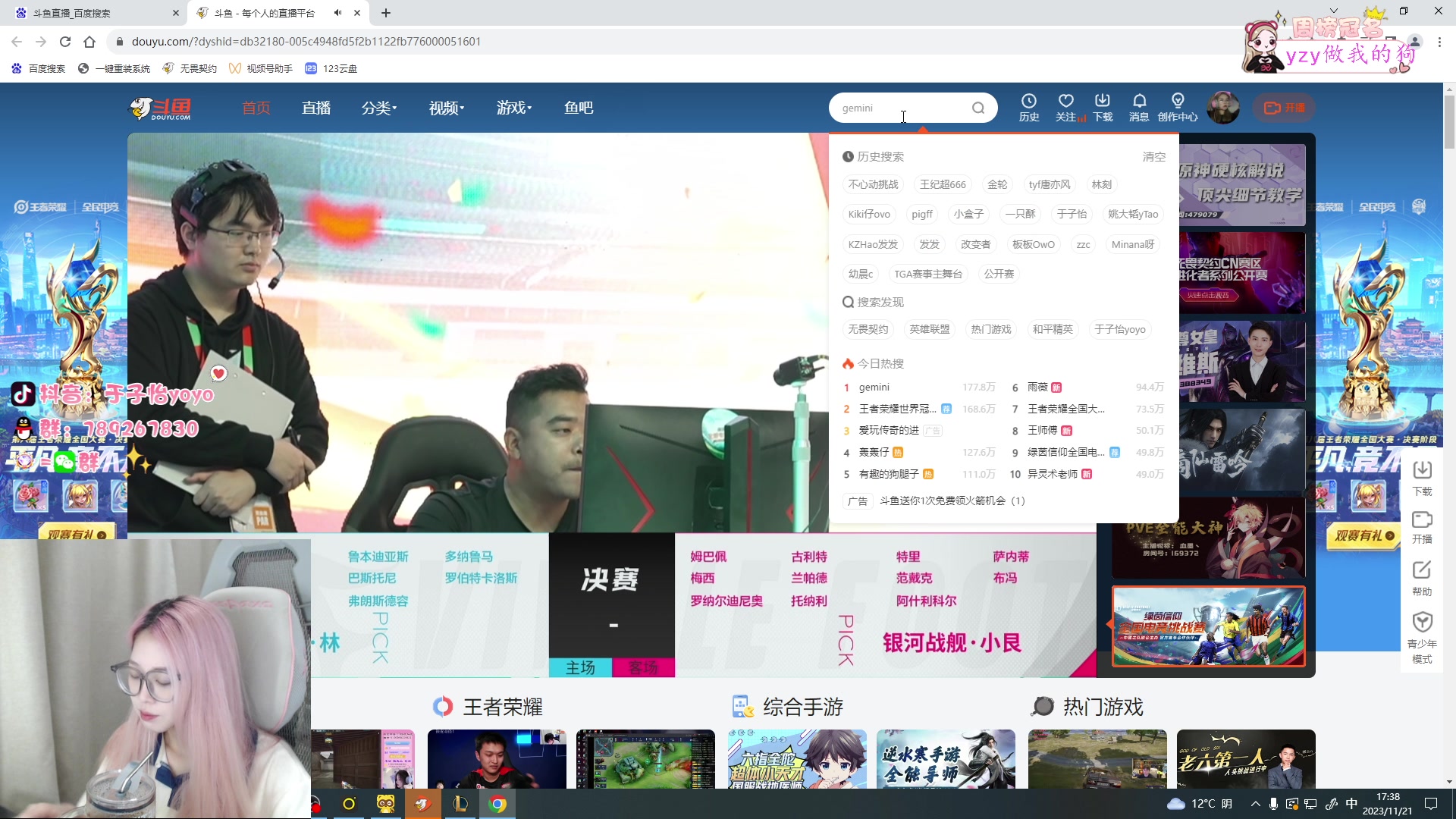Viewport: 1456px width, 819px height.
Task: Click the search magnifier icon
Action: 978,108
